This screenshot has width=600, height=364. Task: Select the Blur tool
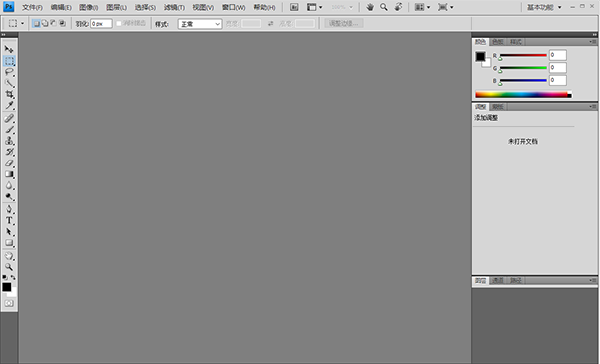pyautogui.click(x=9, y=185)
